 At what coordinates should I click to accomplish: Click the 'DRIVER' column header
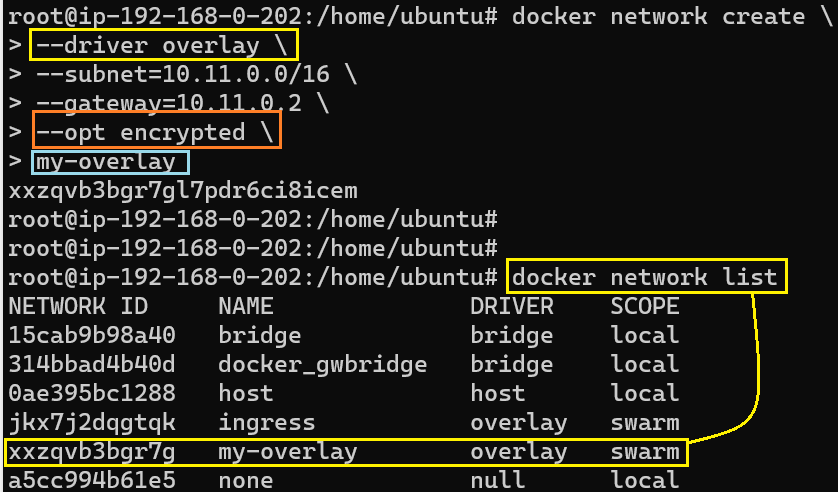coord(511,306)
